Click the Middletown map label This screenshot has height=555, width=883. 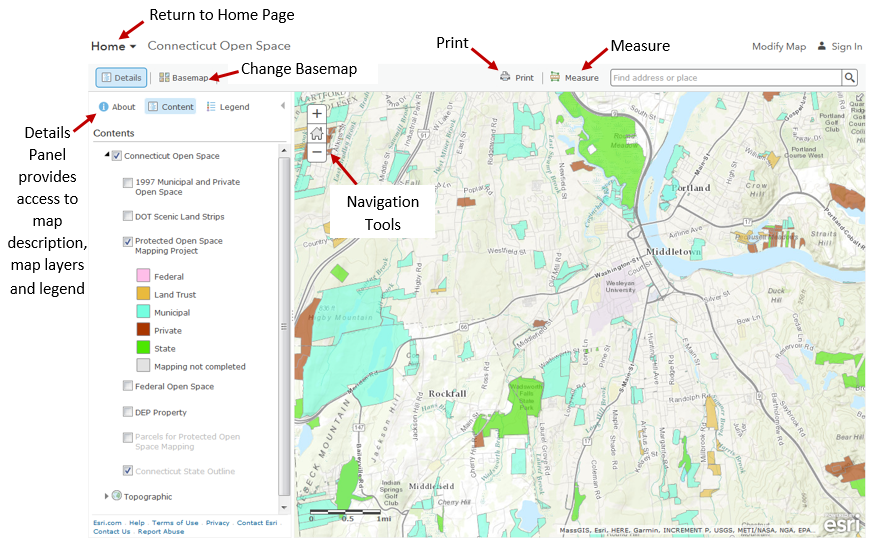[x=674, y=252]
